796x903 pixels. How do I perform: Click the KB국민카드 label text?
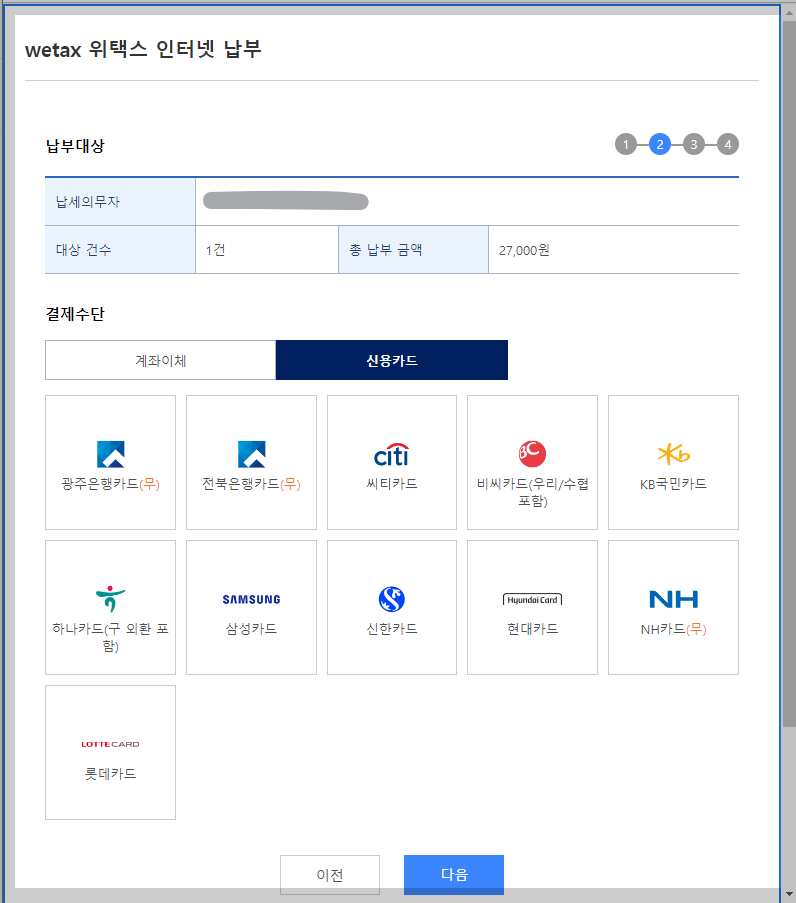point(673,484)
